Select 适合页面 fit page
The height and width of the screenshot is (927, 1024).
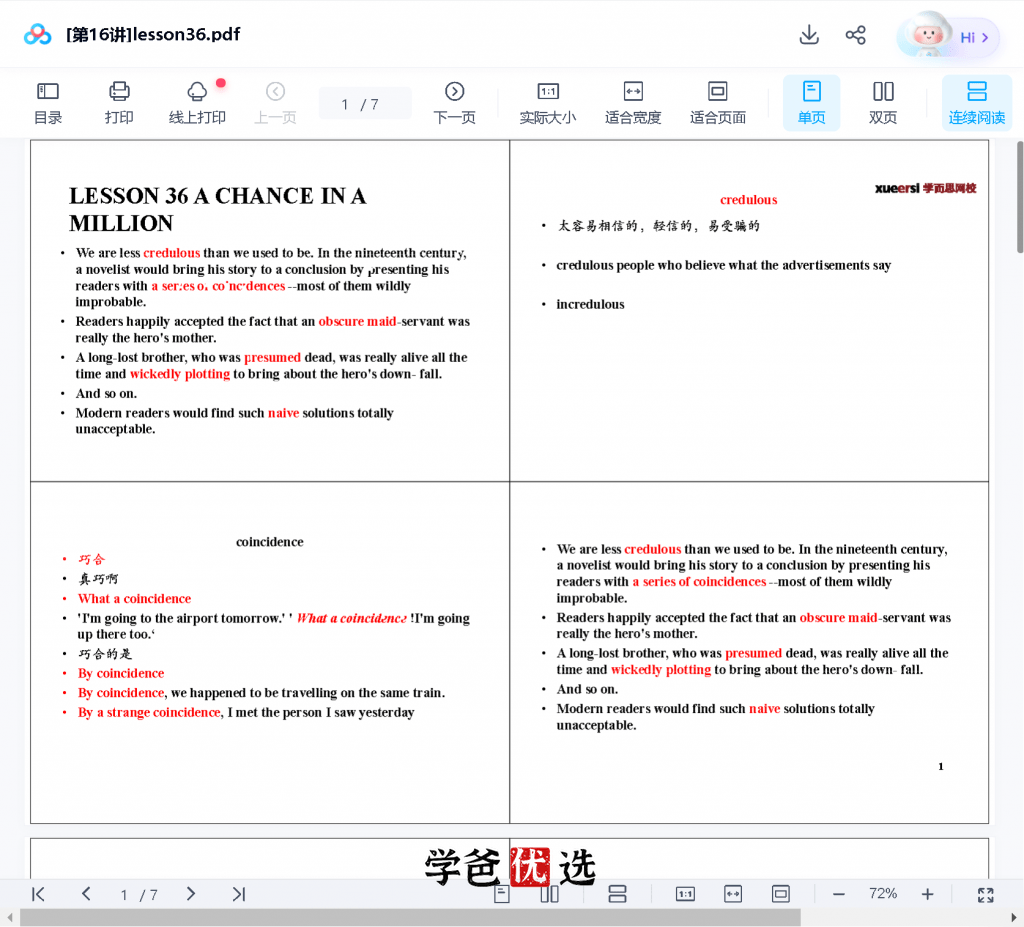click(718, 103)
